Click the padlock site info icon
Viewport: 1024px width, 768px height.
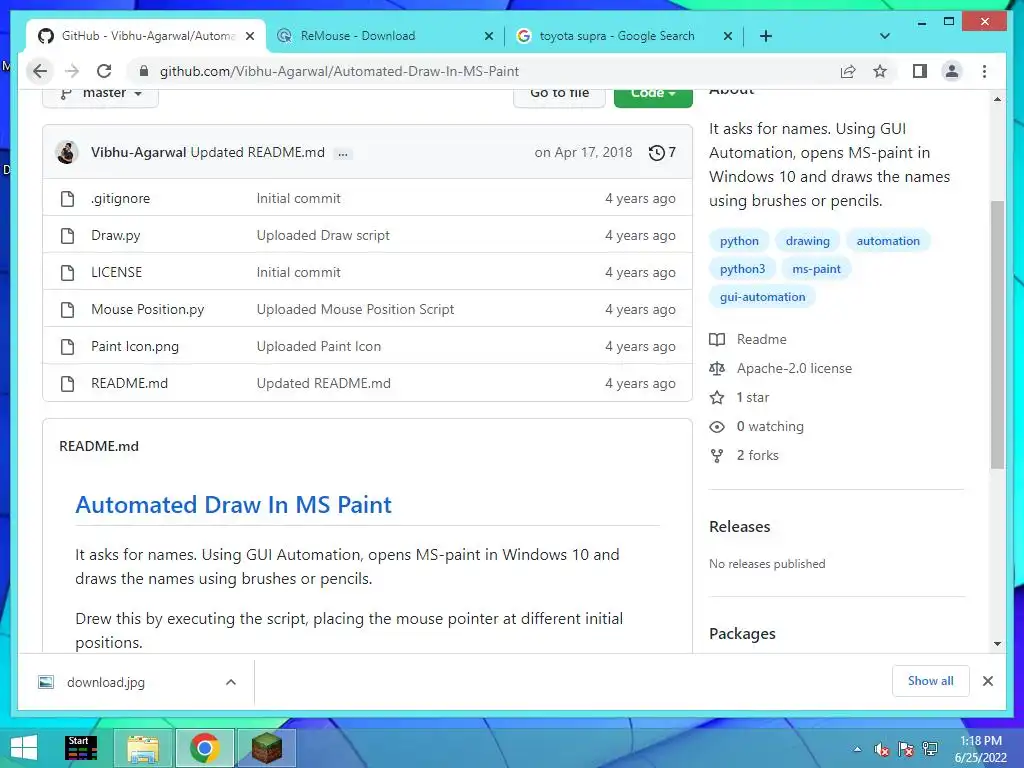coord(144,71)
